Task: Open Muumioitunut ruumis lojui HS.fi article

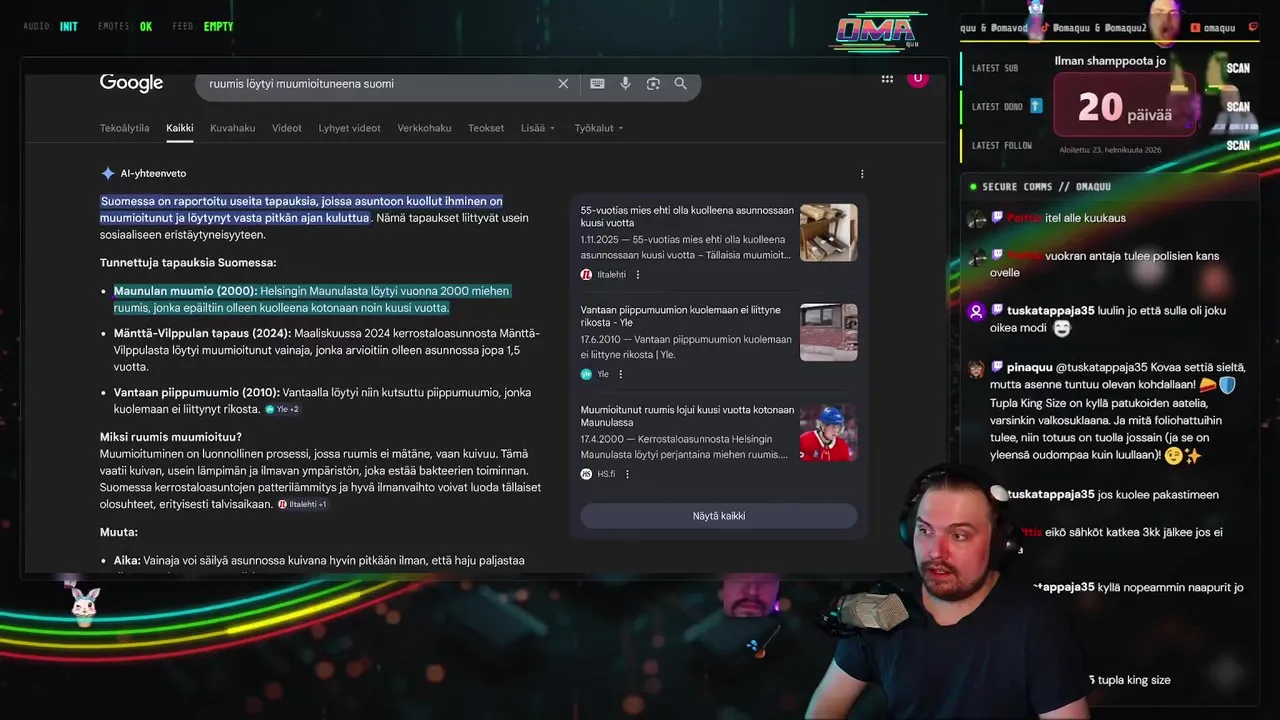Action: 687,416
